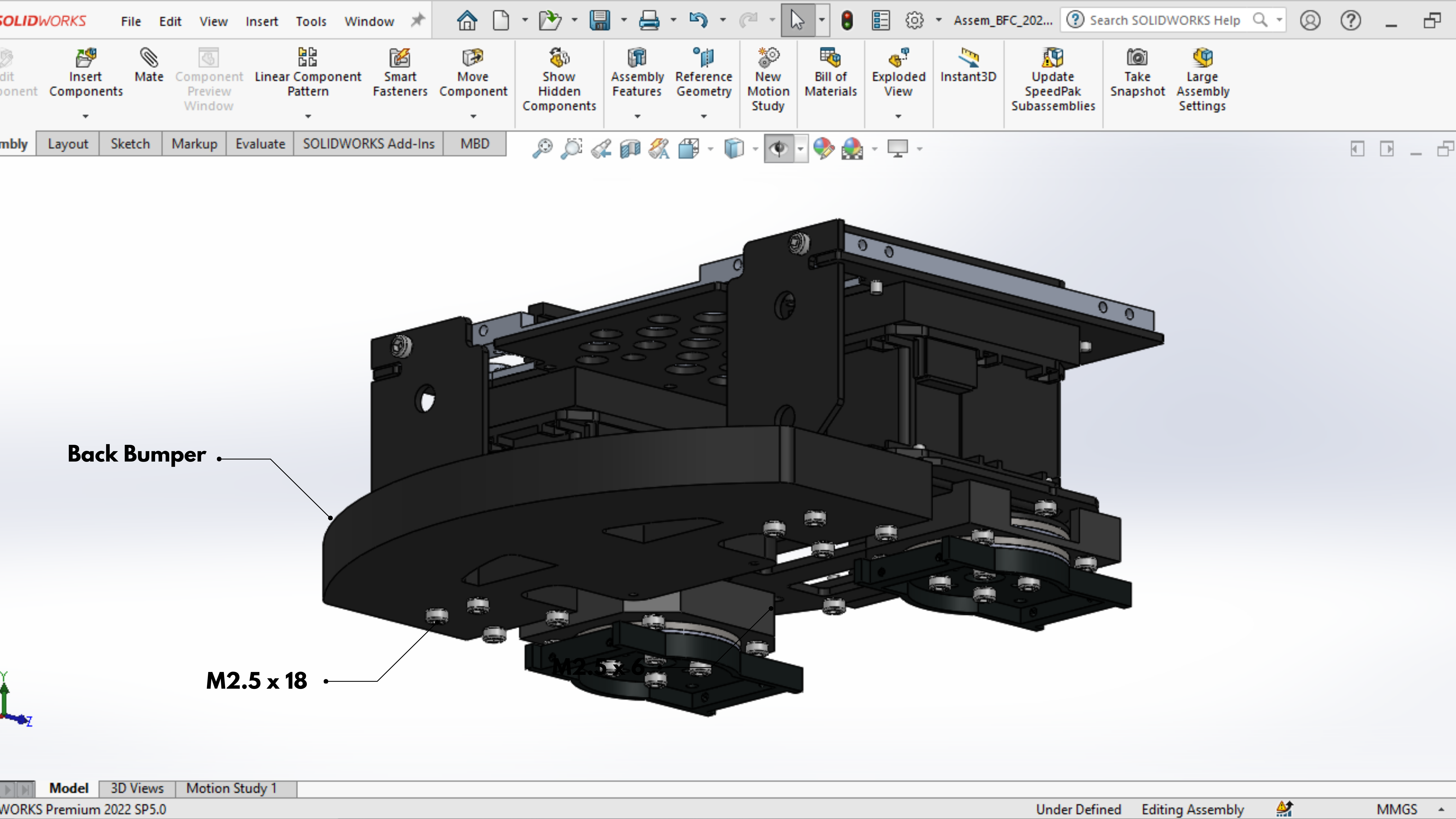The image size is (1456, 819).
Task: Open the Edit menu
Action: click(170, 22)
